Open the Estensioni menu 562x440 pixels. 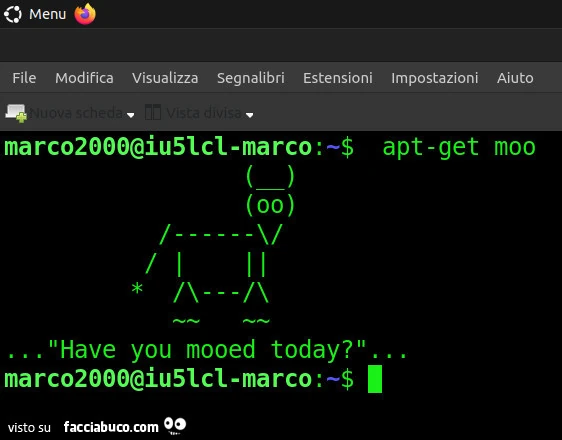pyautogui.click(x=338, y=78)
